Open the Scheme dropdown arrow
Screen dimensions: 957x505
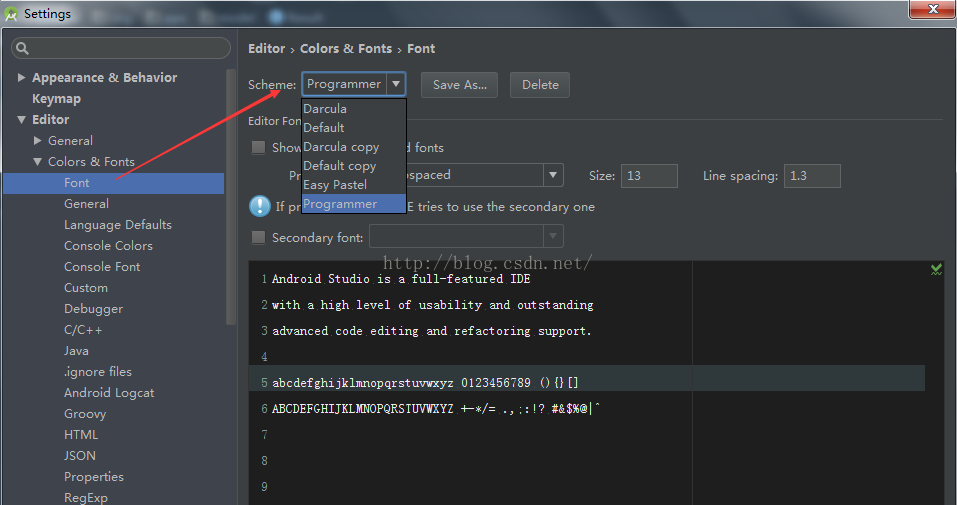(x=396, y=84)
